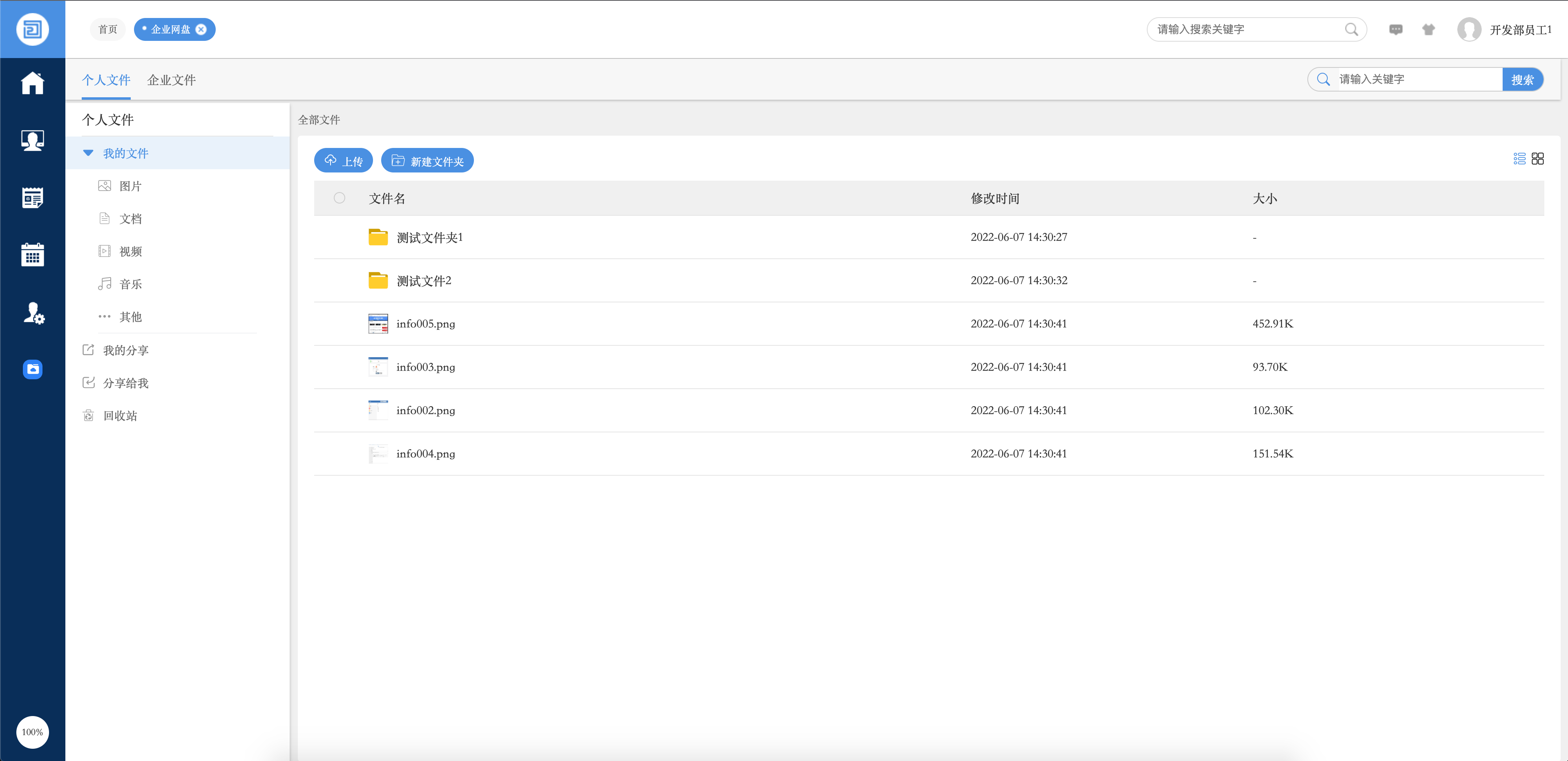Switch to grid view layout

1538,159
